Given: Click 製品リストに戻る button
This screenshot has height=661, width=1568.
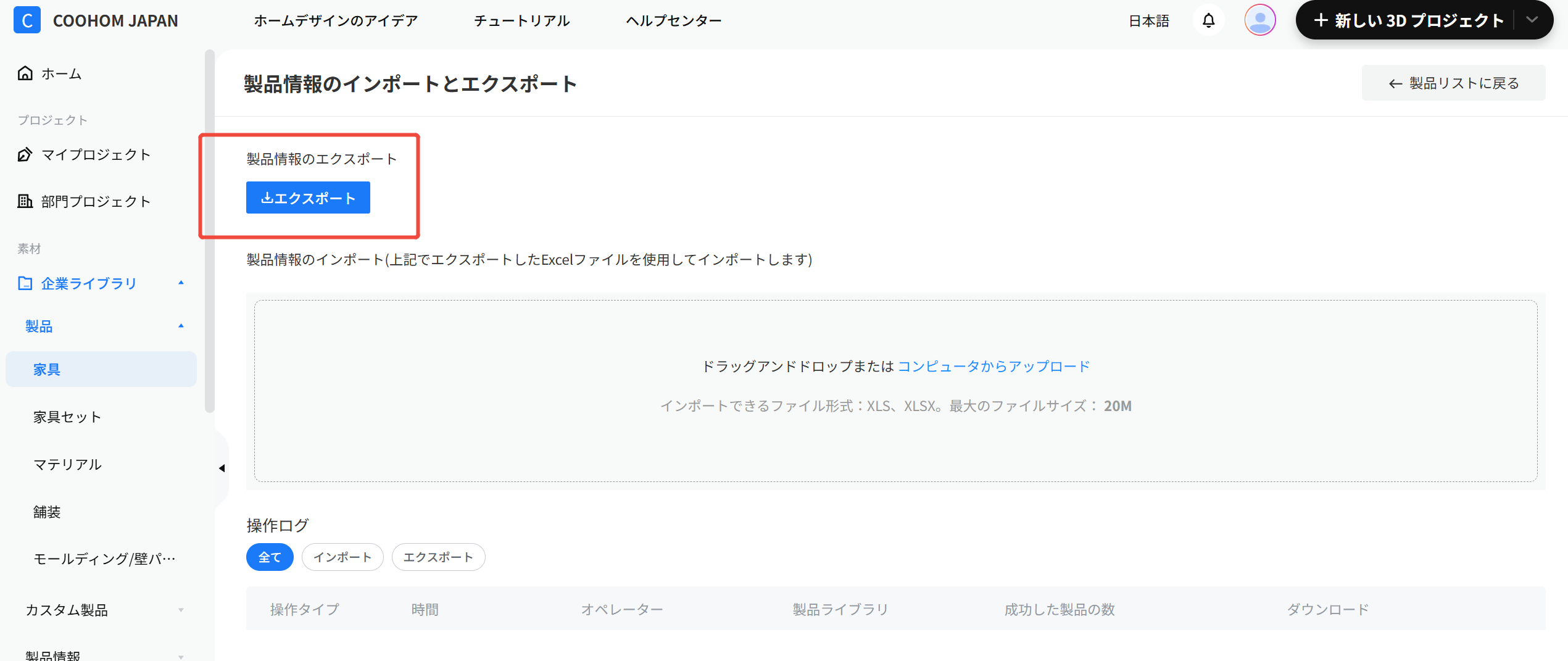Looking at the screenshot, I should [1453, 83].
